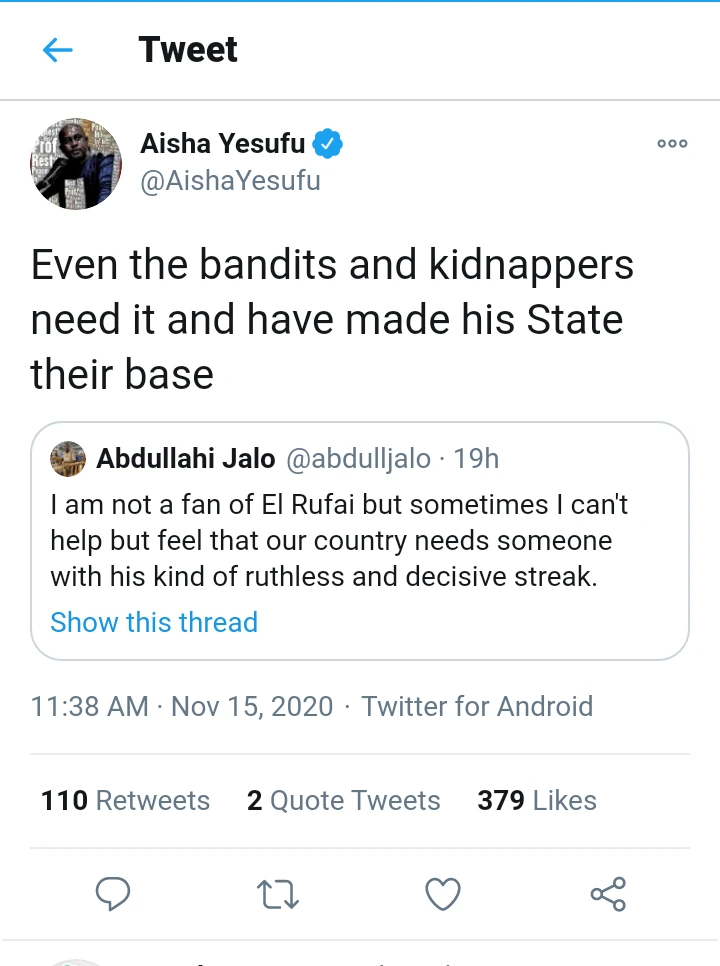Viewport: 720px width, 966px height.
Task: Tap the blue verified badge
Action: coord(328,144)
